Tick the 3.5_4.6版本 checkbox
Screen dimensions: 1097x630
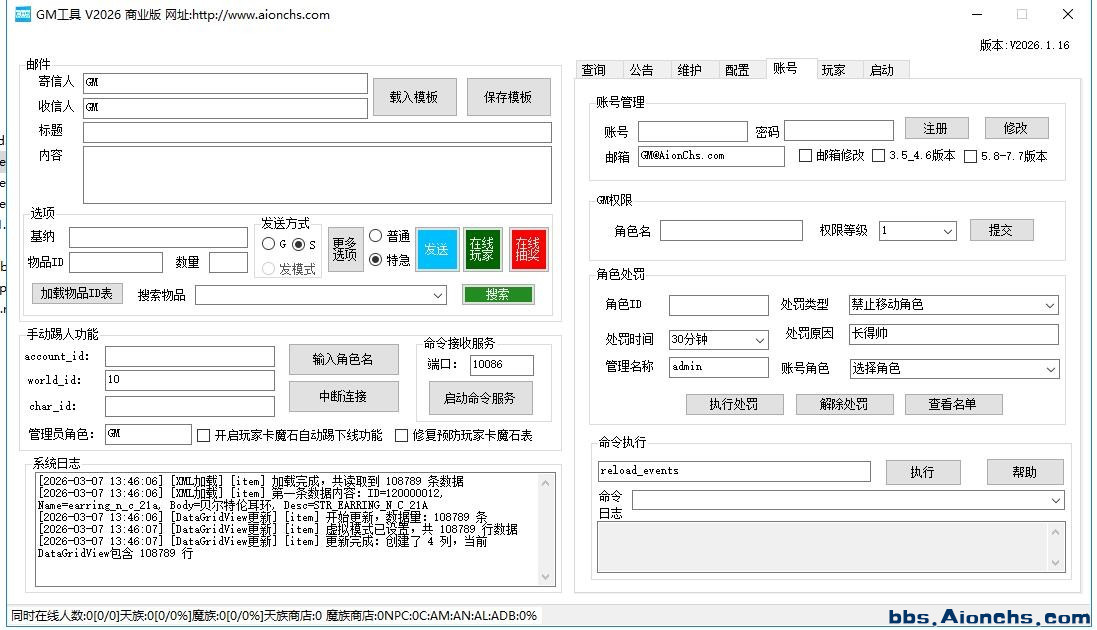point(879,156)
